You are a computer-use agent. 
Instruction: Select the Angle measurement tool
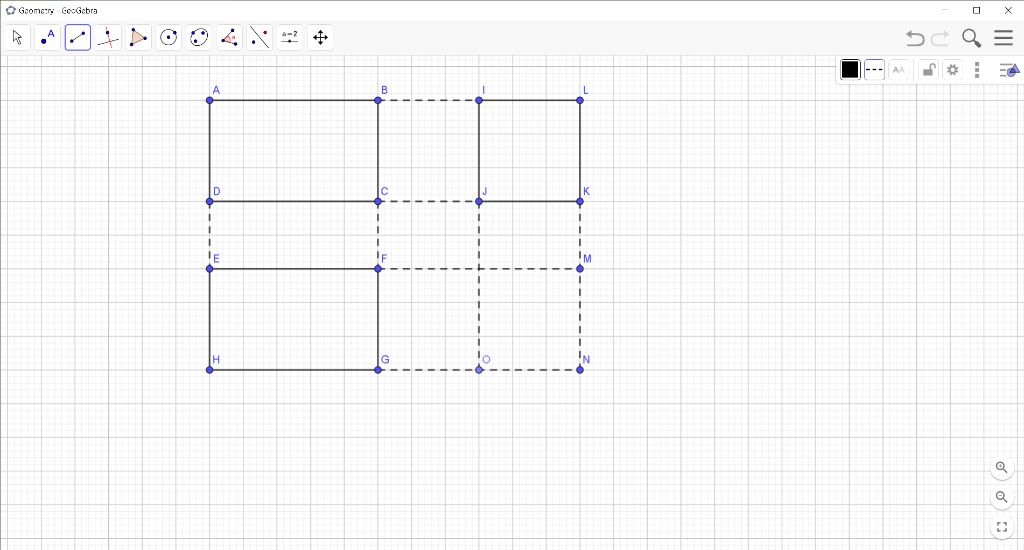(229, 37)
